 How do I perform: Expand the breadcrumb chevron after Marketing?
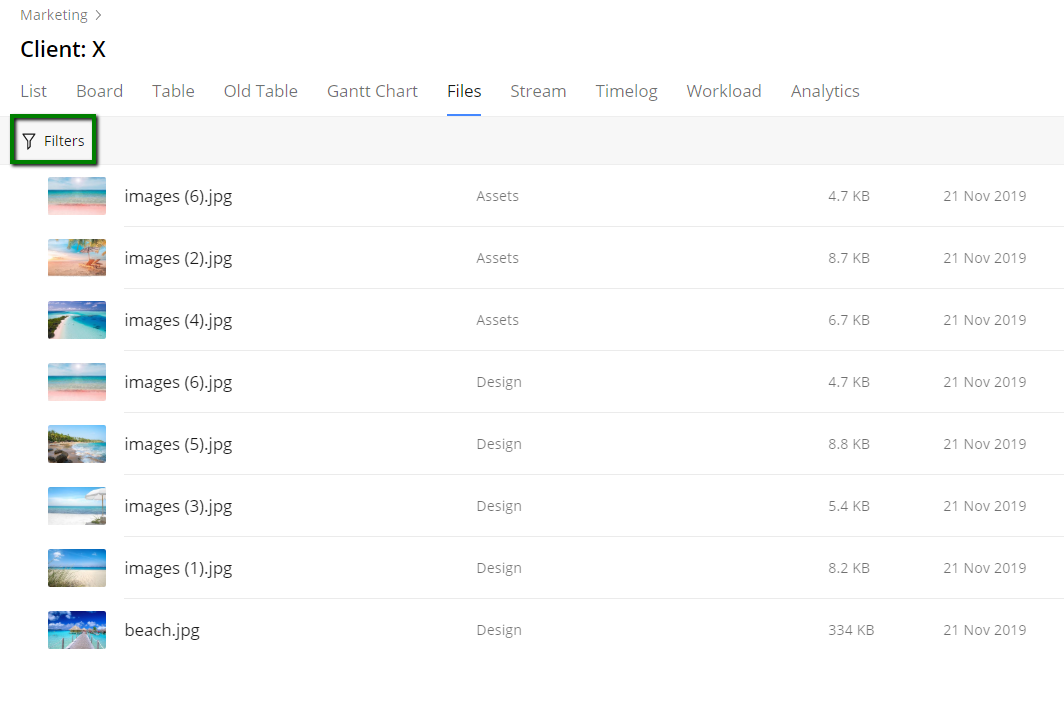tap(98, 15)
